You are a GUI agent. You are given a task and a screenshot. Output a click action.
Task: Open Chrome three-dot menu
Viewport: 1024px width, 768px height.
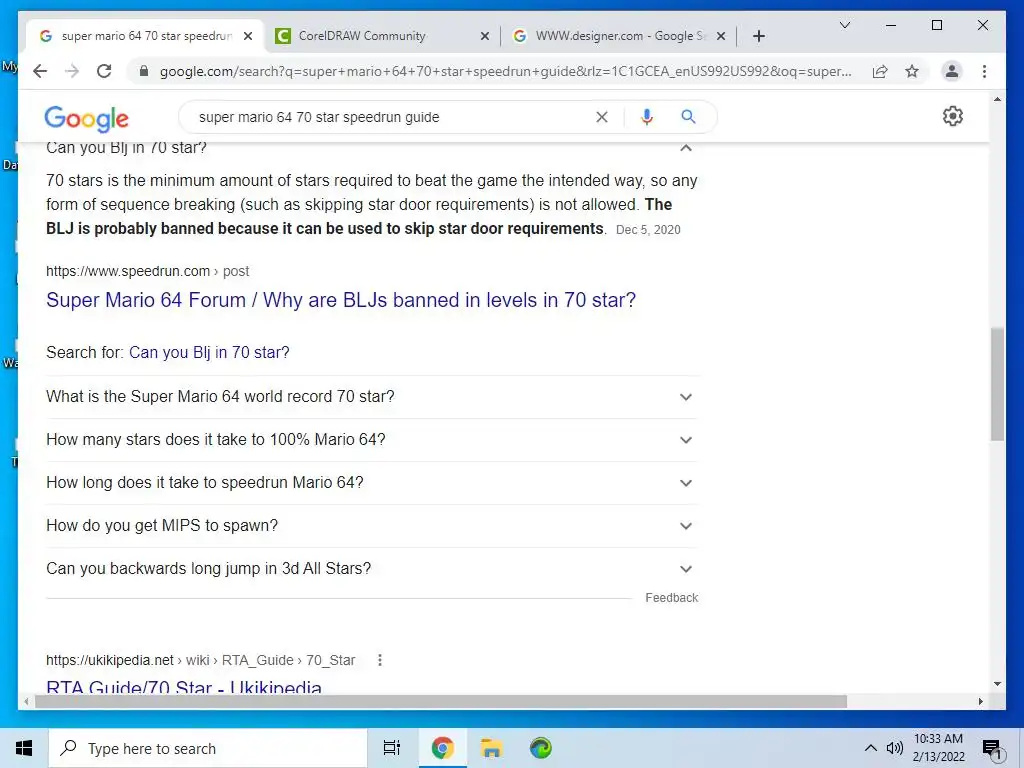[x=984, y=71]
